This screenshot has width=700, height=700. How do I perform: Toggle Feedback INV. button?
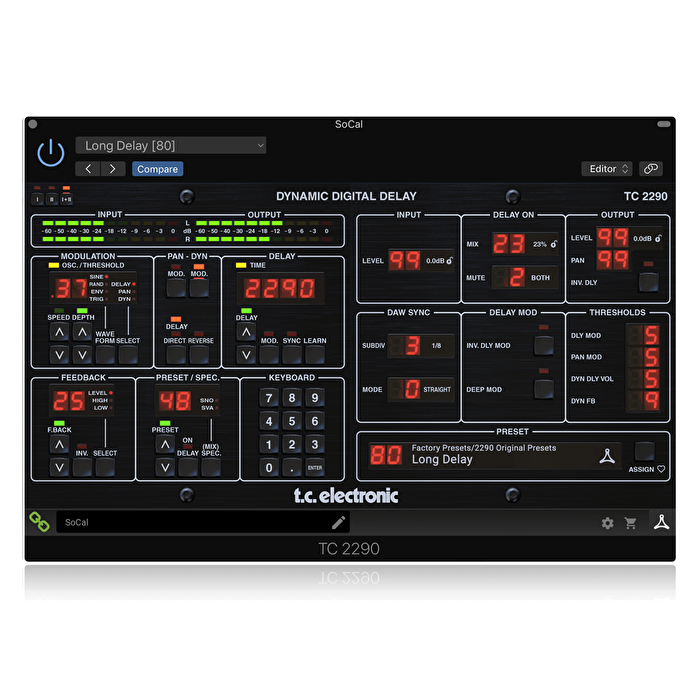[82, 467]
